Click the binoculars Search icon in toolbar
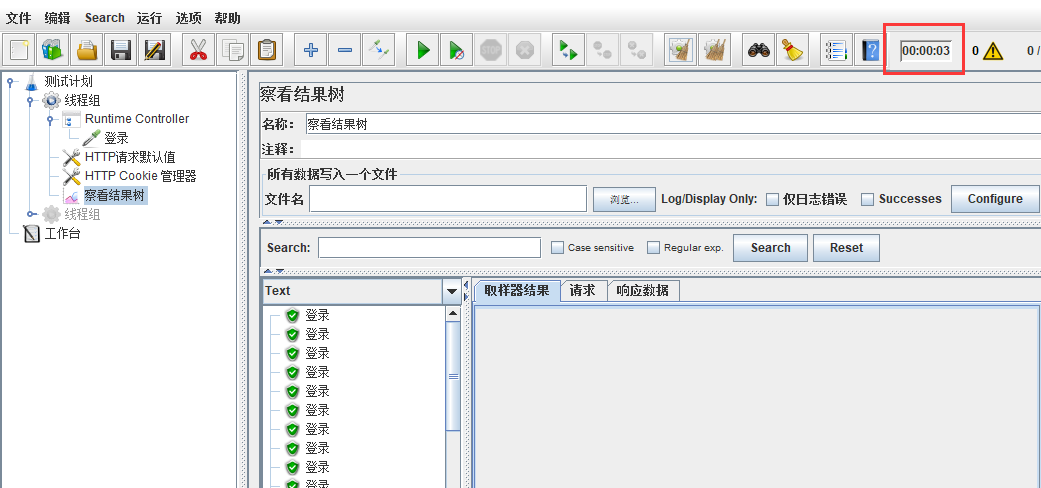The image size is (1041, 488). pos(759,49)
